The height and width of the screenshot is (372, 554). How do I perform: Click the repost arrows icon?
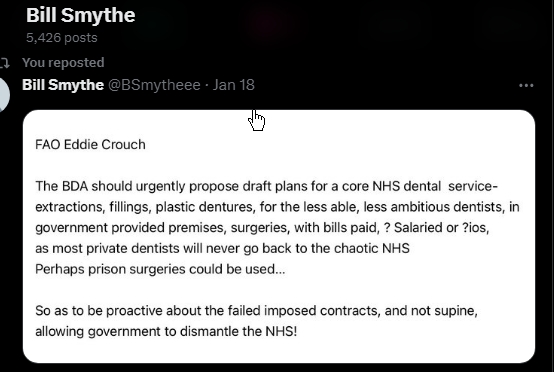coord(5,63)
